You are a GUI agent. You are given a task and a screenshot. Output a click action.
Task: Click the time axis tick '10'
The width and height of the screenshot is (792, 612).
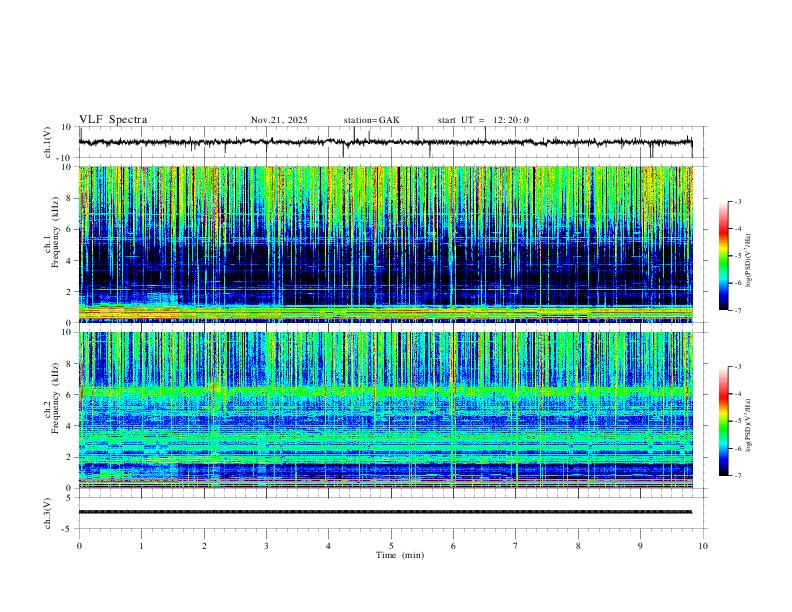click(x=703, y=546)
